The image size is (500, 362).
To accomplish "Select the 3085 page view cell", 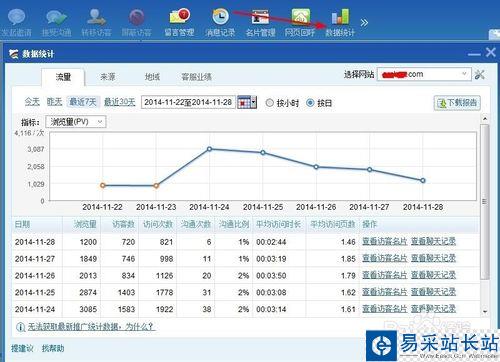I will pos(88,309).
